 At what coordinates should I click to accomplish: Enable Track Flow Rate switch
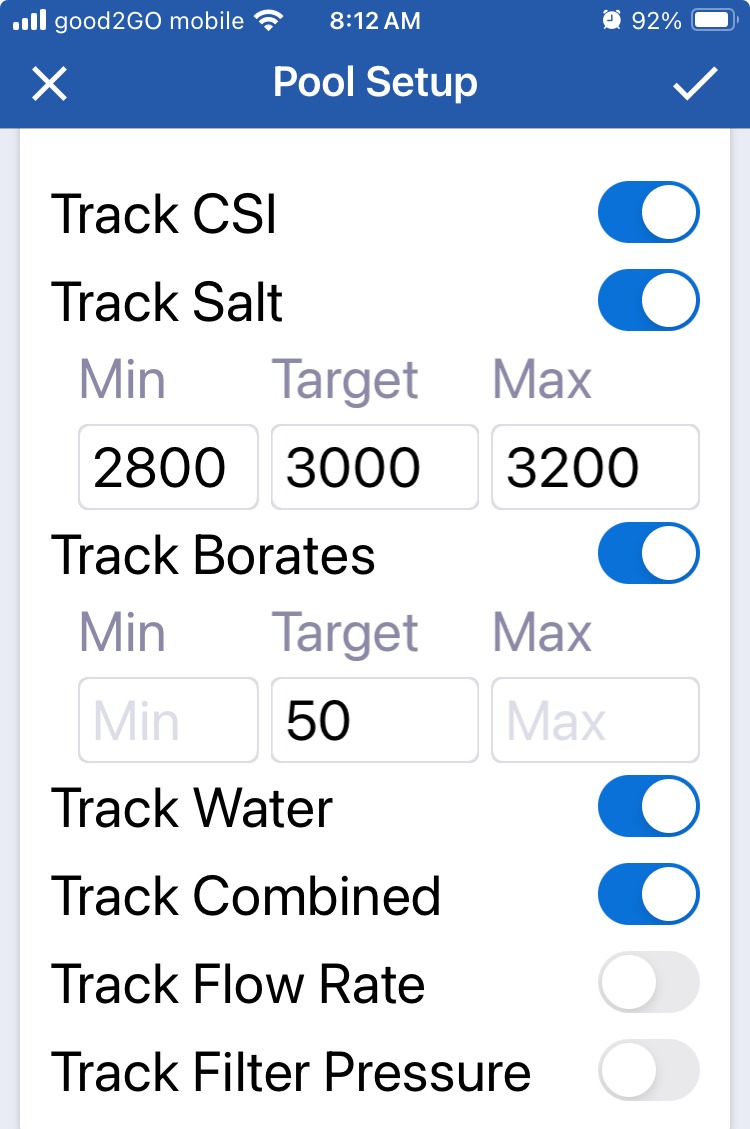(649, 982)
